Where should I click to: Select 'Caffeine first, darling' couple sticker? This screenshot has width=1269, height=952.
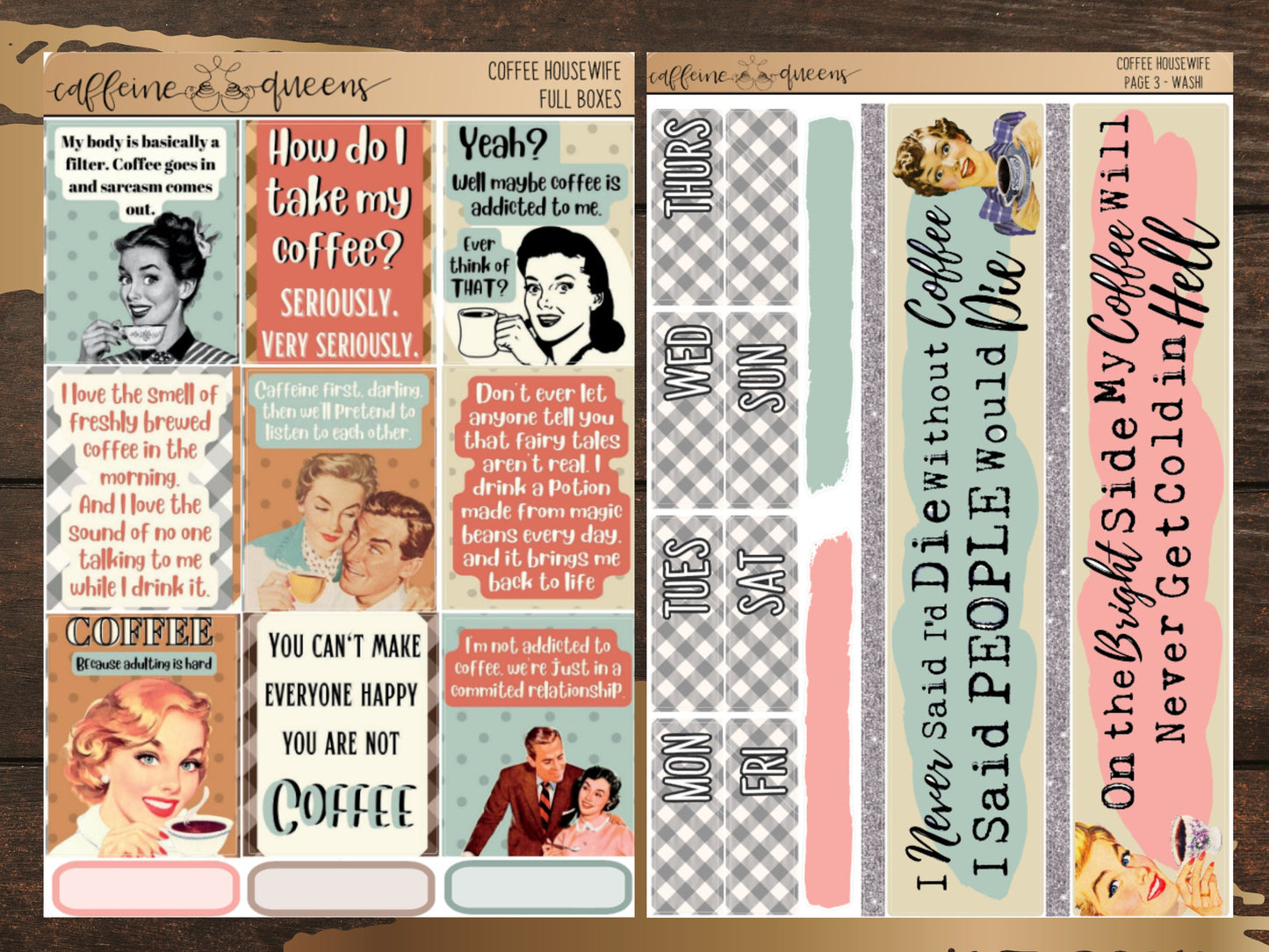point(340,490)
